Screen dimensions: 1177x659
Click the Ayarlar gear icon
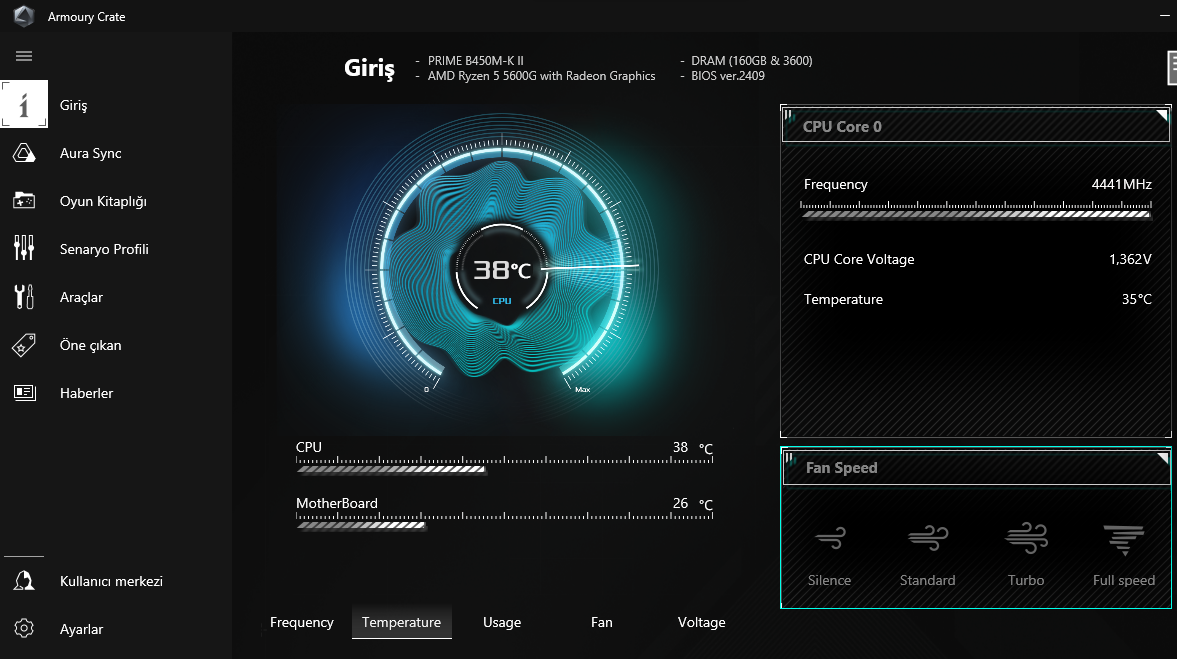(24, 628)
